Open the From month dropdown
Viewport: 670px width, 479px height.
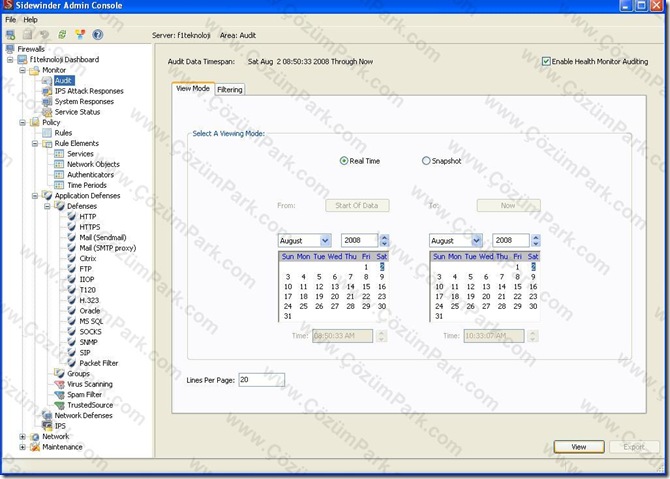pyautogui.click(x=325, y=241)
